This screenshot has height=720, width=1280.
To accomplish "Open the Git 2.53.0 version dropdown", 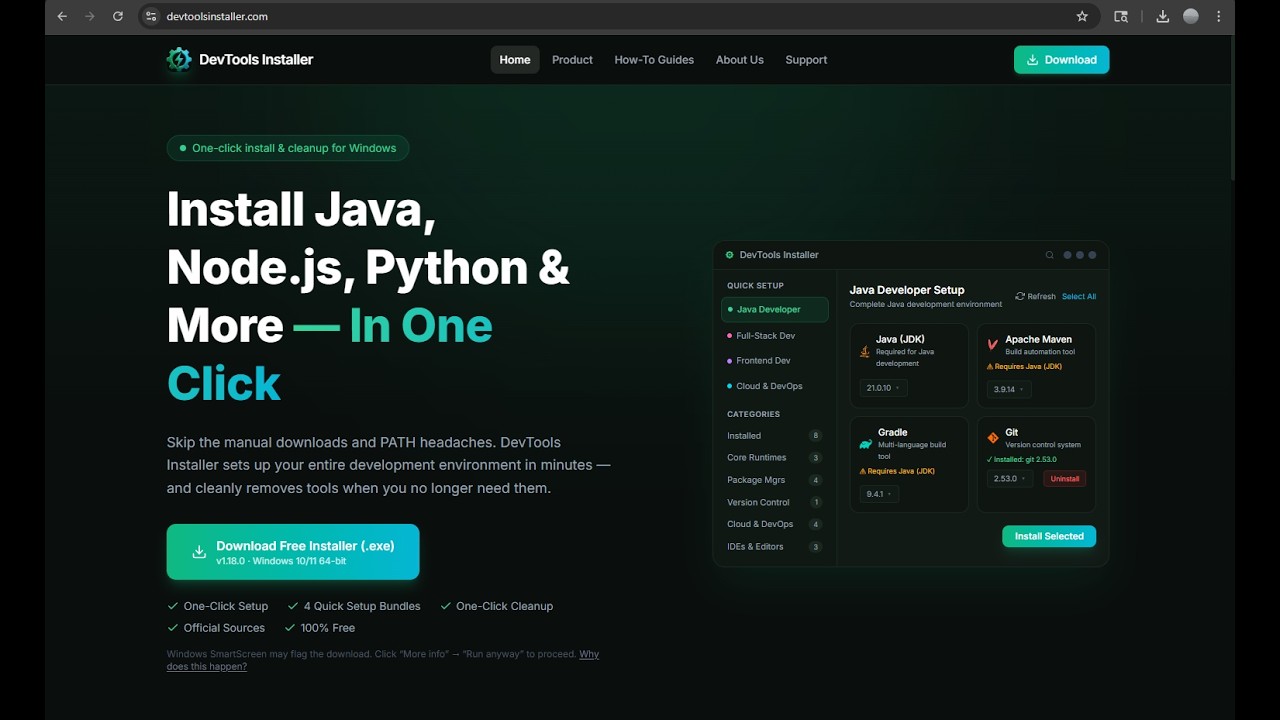I will (x=1010, y=479).
